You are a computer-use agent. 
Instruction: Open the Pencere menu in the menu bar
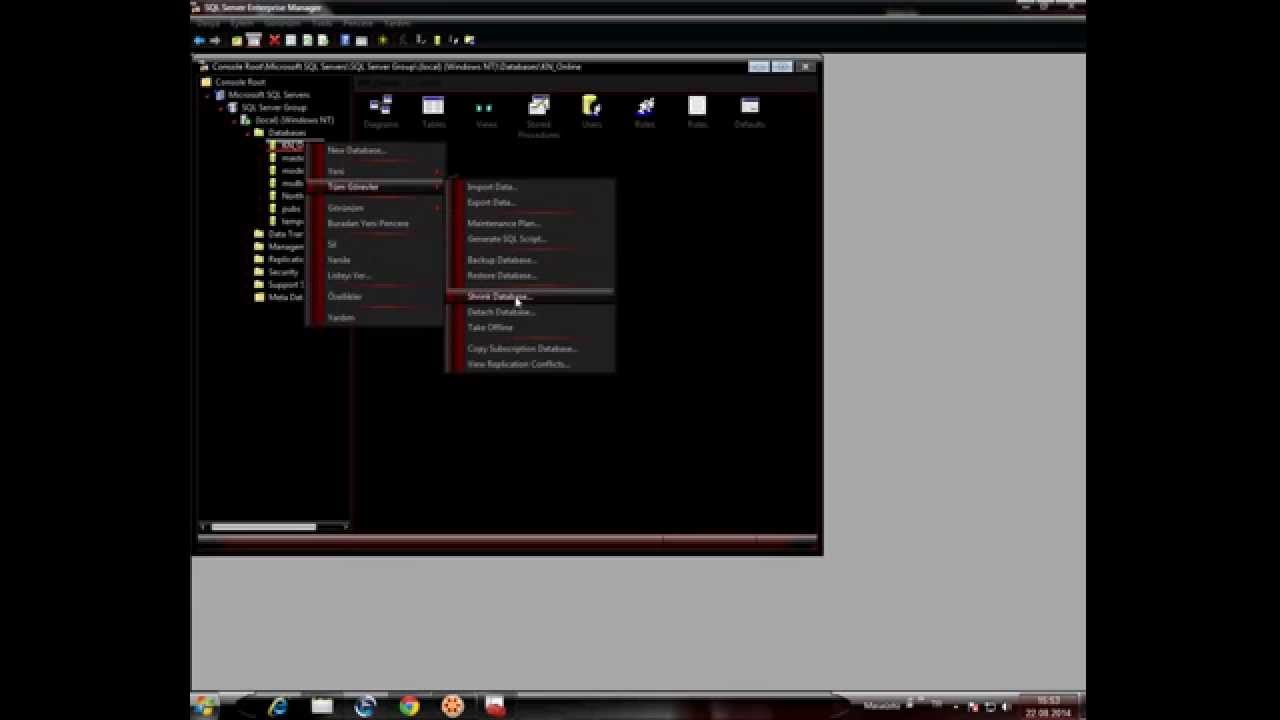coord(357,22)
